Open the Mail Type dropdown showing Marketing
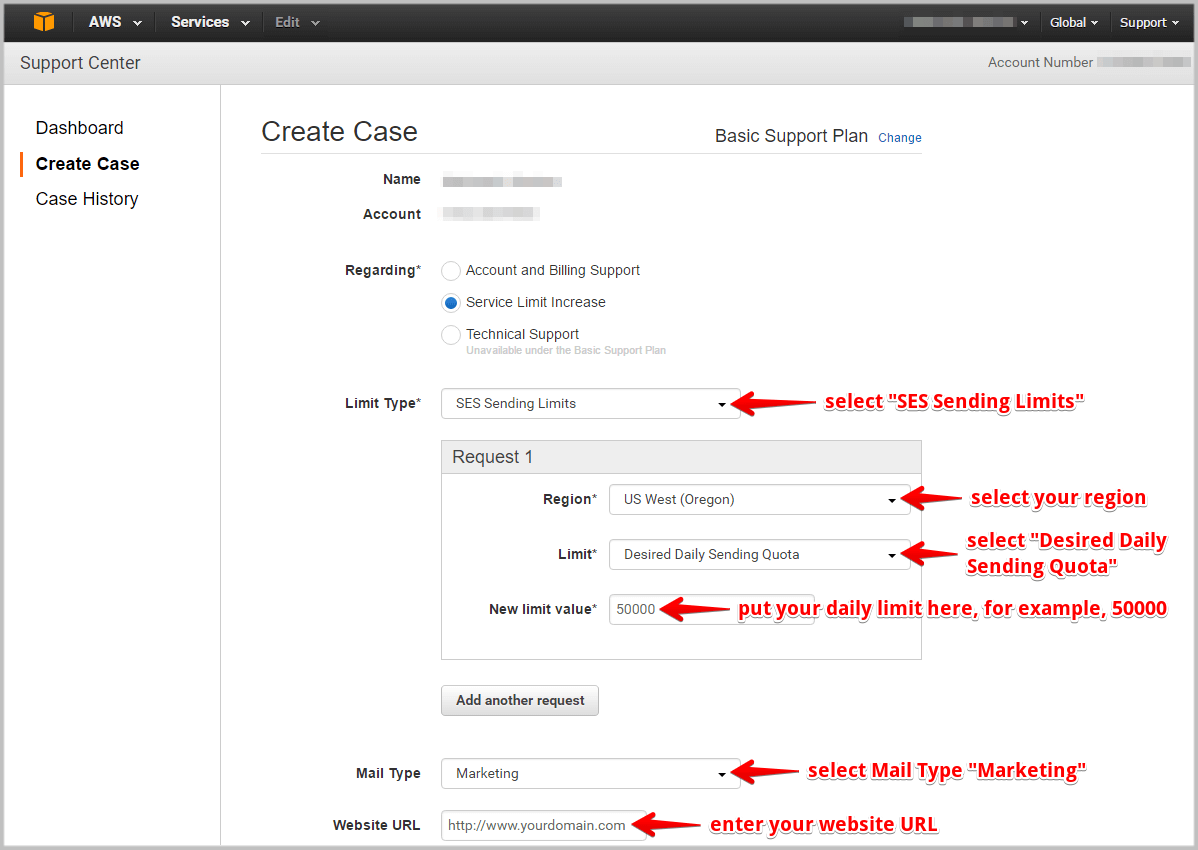Viewport: 1198px width, 850px height. point(591,774)
